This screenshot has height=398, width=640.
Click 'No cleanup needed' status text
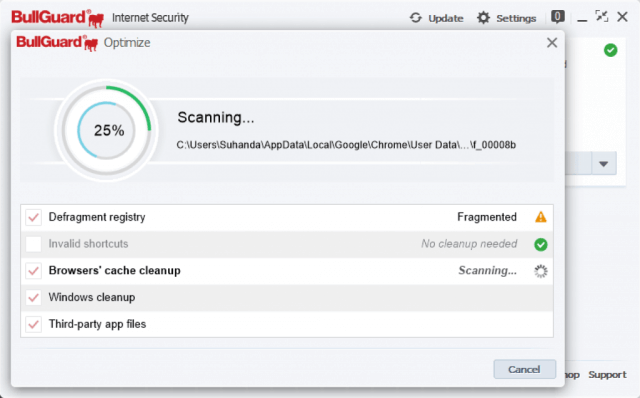[469, 244]
